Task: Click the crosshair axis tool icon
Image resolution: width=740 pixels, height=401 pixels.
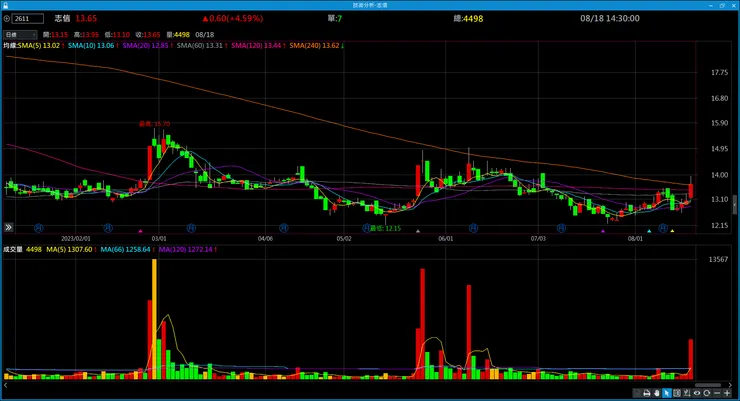Action: pyautogui.click(x=687, y=393)
